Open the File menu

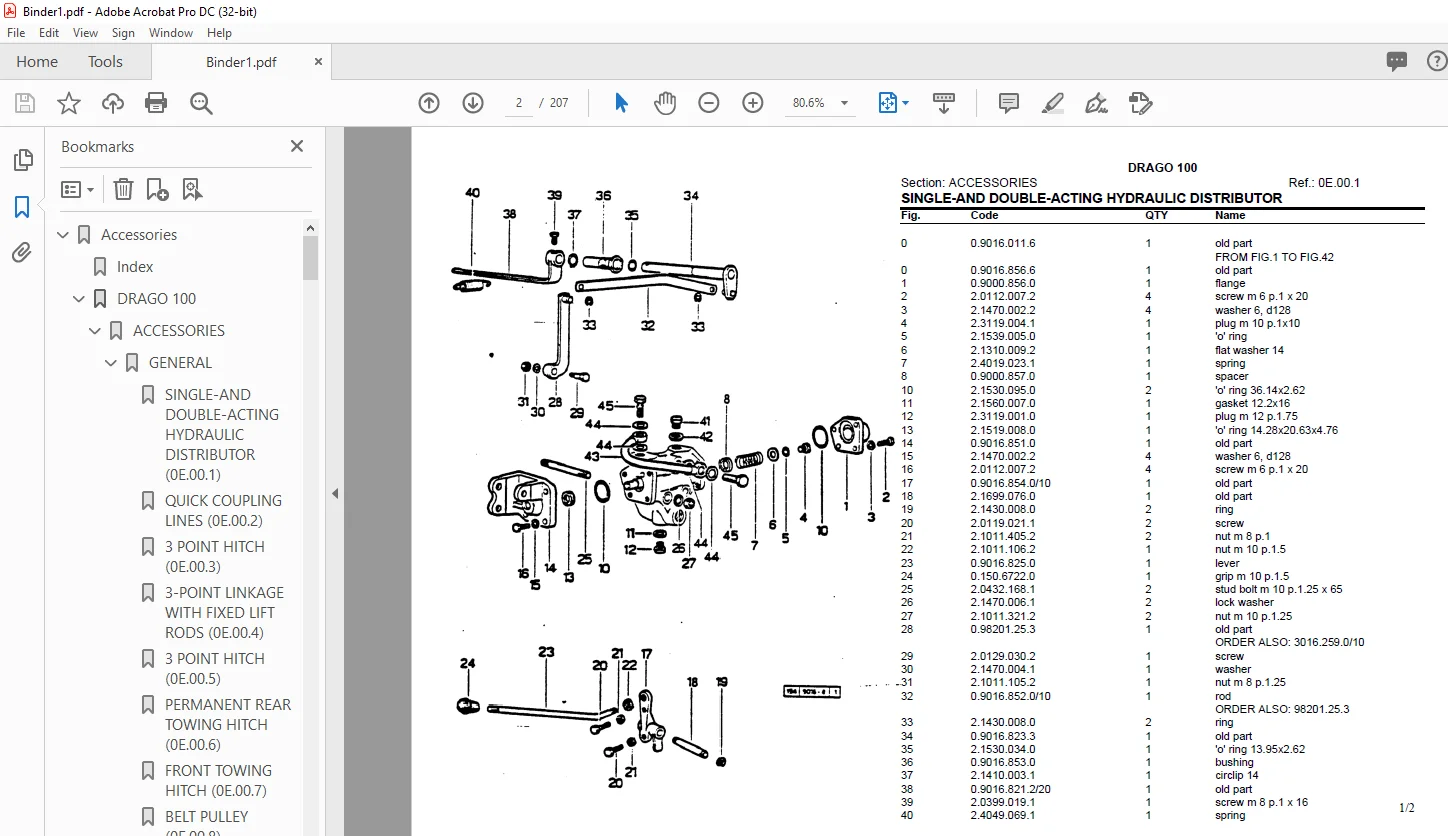point(16,33)
